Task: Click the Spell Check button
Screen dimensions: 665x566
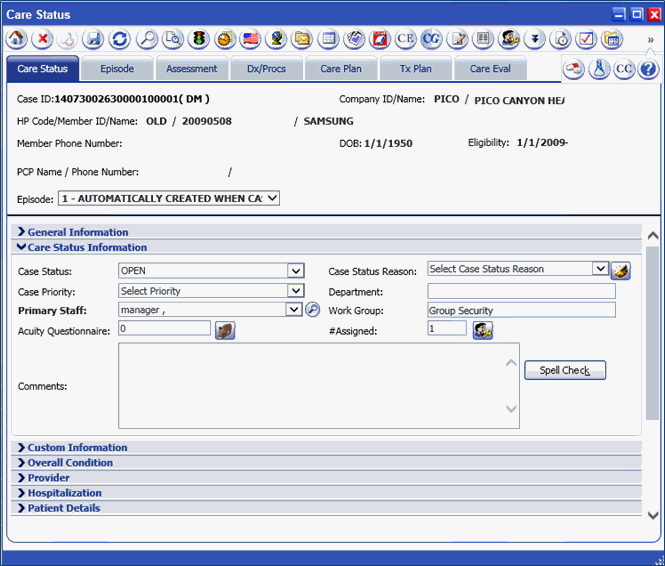Action: [565, 370]
